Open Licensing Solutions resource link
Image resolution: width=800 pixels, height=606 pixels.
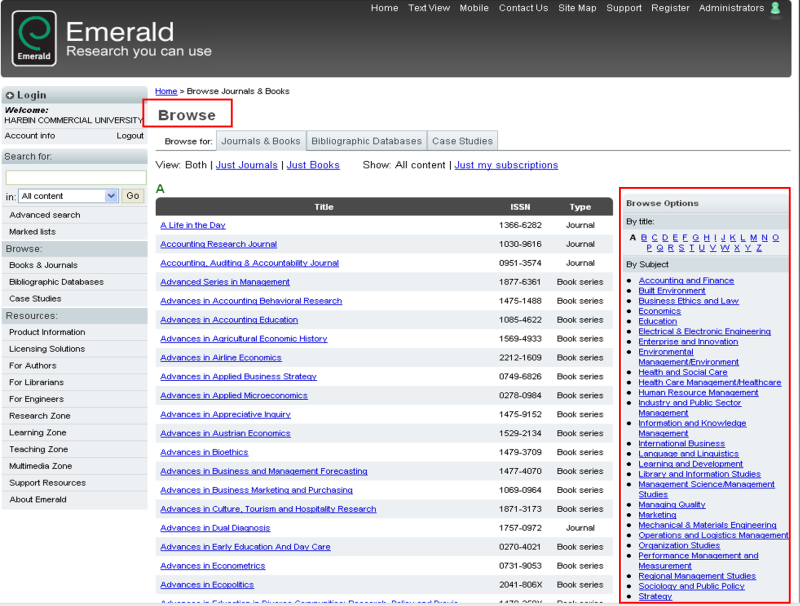[47, 349]
